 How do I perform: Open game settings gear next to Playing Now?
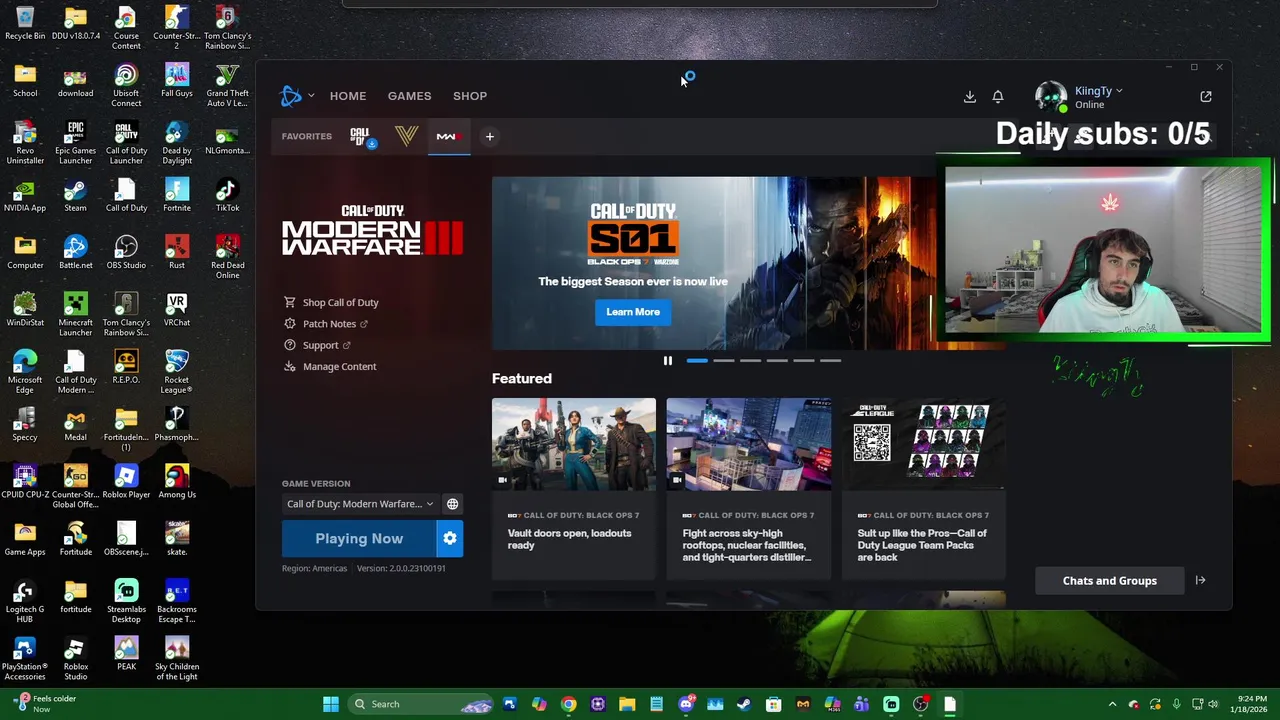pos(450,539)
